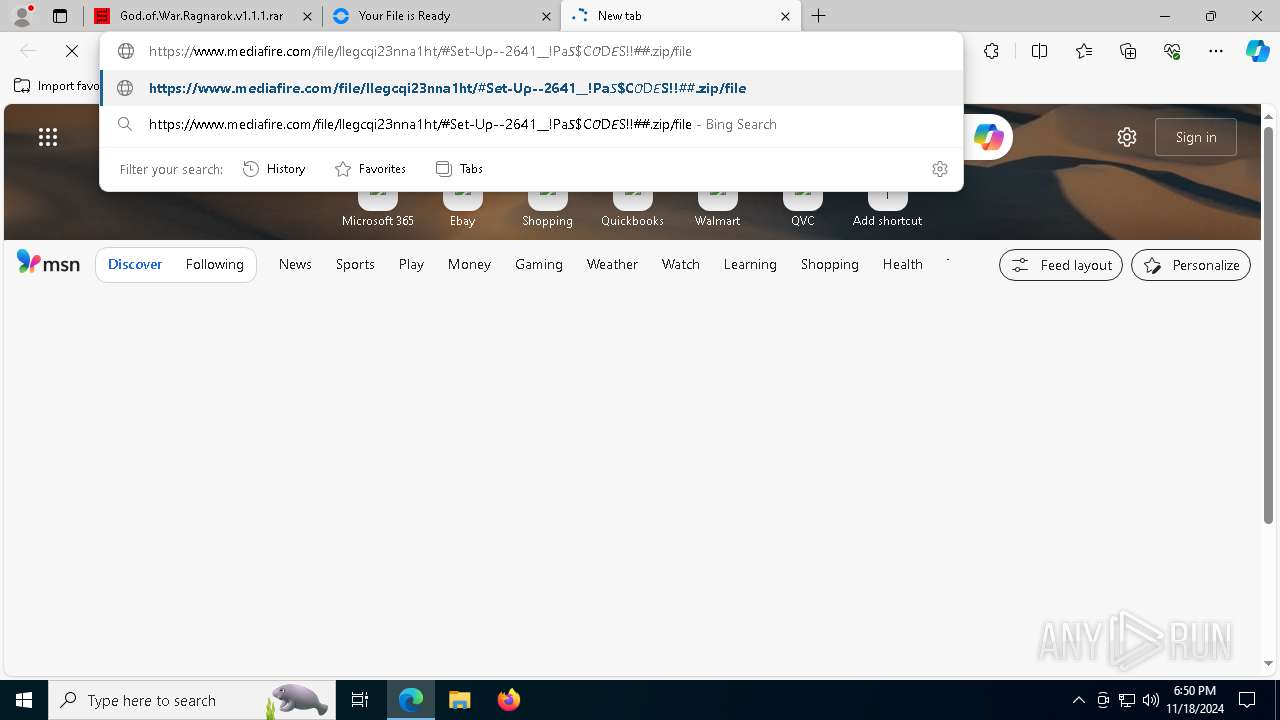Viewport: 1280px width, 720px height.
Task: Open the Weather category
Action: click(x=612, y=264)
